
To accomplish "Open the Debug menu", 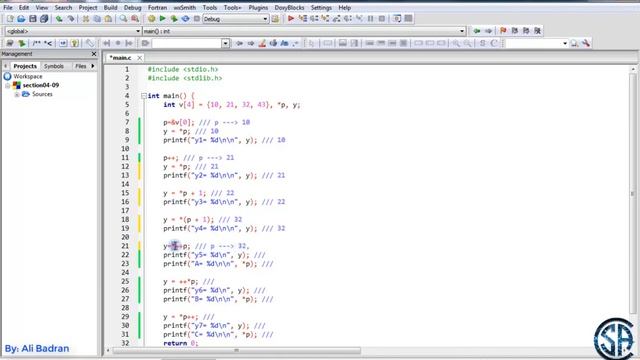I will [132, 7].
